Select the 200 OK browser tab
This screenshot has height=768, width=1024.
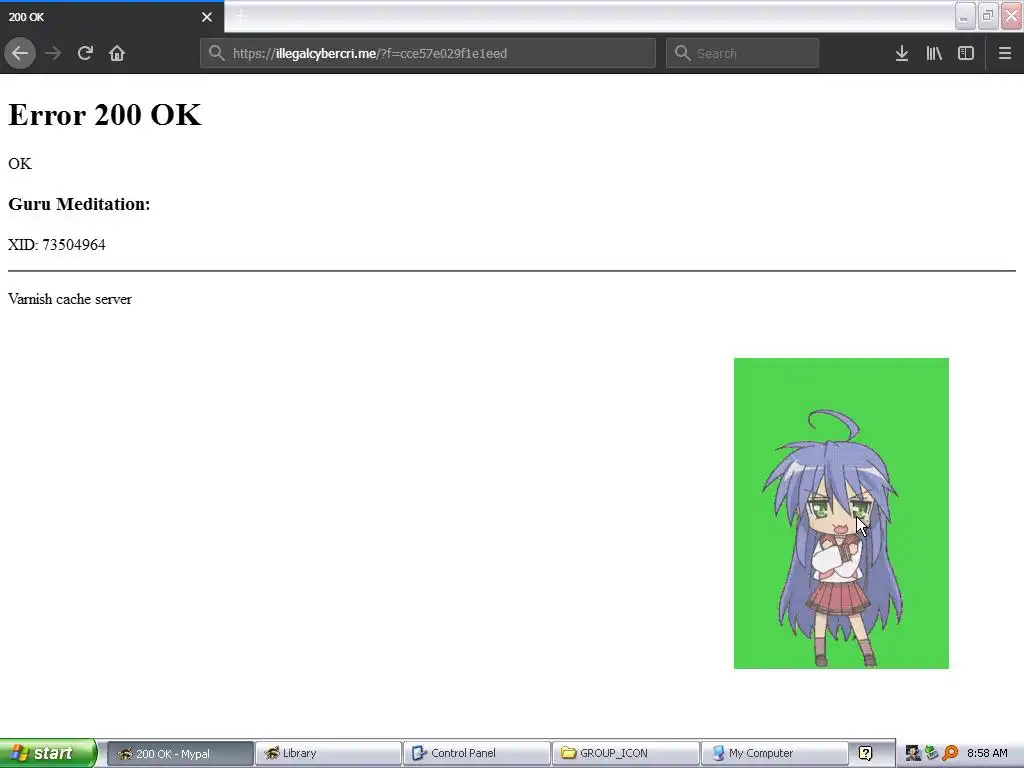coord(112,17)
